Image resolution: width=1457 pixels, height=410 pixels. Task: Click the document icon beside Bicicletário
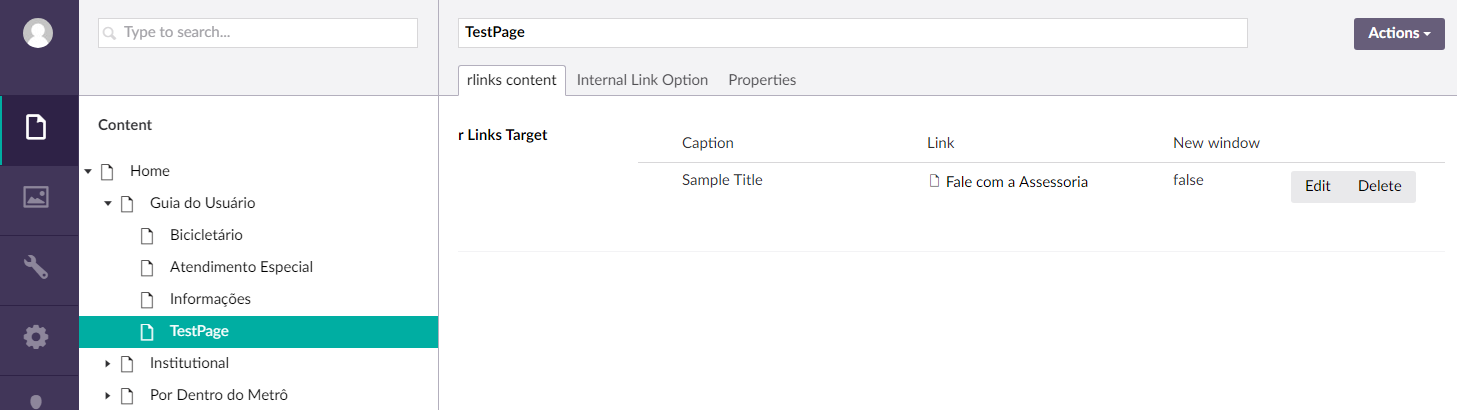coord(148,235)
